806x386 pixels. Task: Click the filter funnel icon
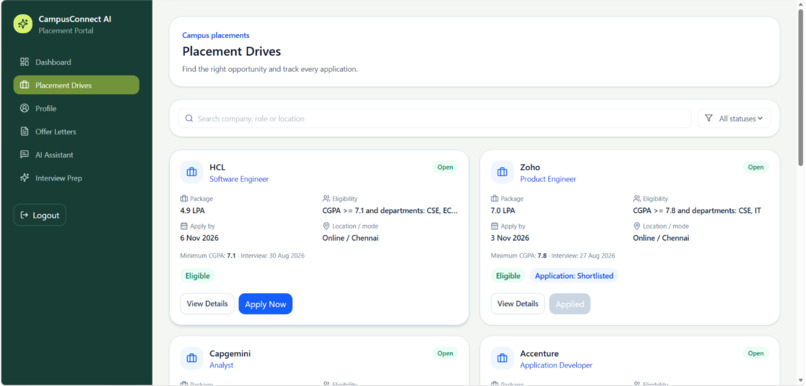(x=708, y=118)
